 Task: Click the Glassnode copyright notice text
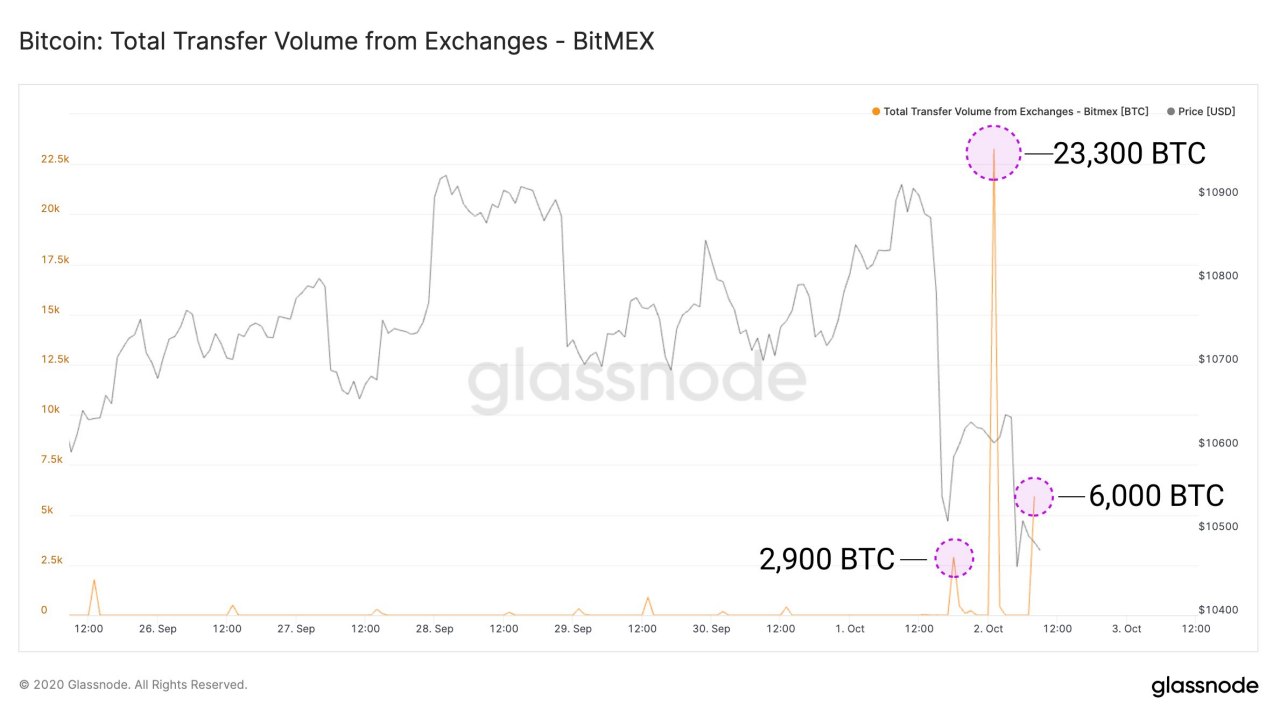click(133, 685)
